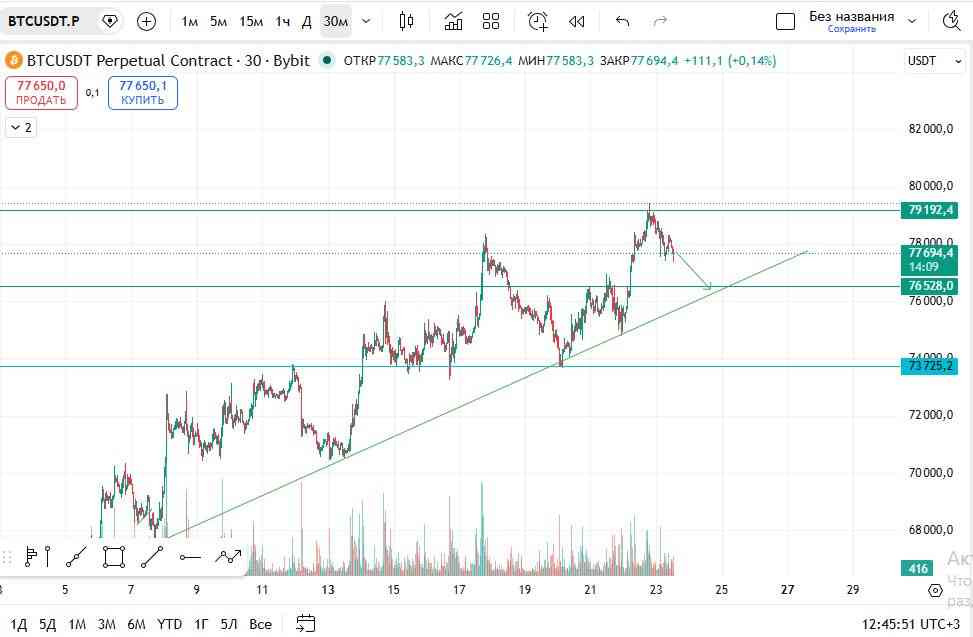Select the 3М date range
This screenshot has height=637, width=973.
[107, 623]
